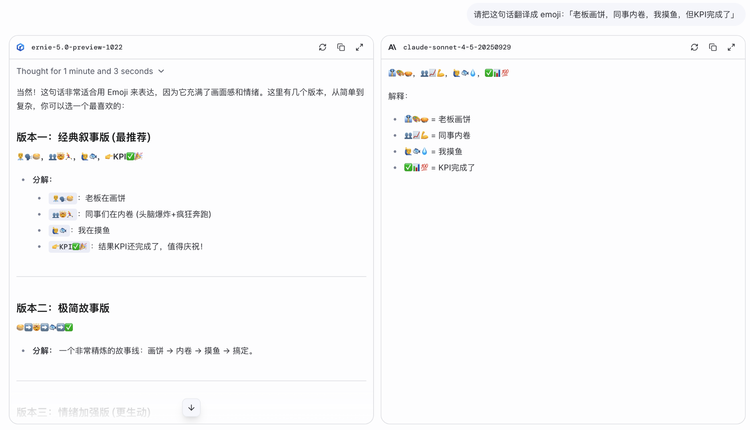Regenerate the claude-sonnet-4-5 response
Viewport: 750px width, 430px height.
point(694,47)
